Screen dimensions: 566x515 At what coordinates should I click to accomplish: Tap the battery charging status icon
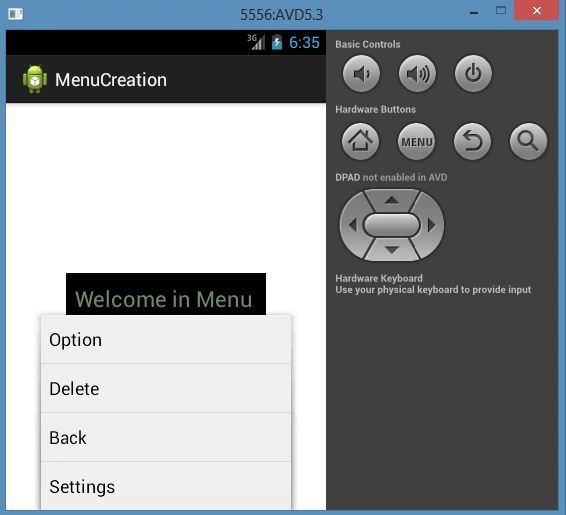(277, 42)
